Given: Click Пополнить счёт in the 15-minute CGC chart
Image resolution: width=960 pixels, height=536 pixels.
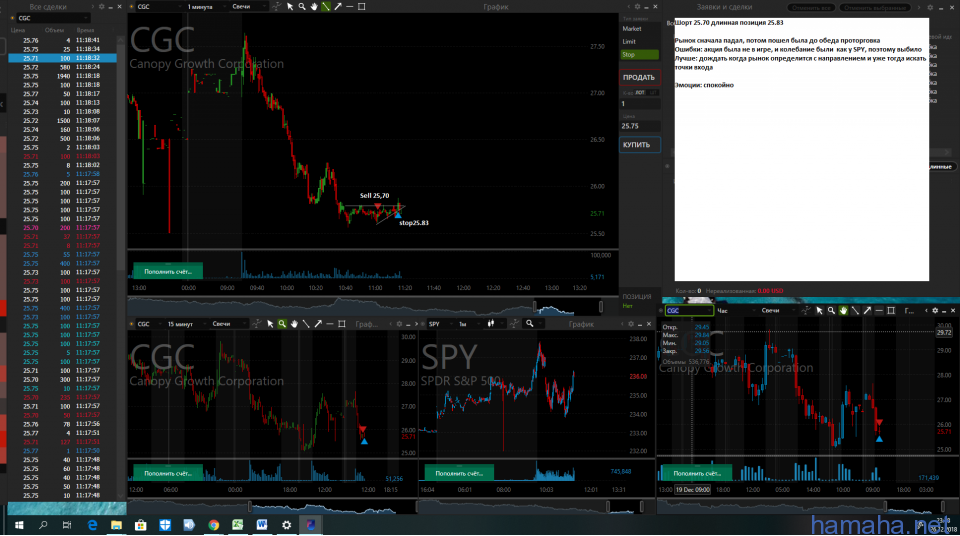Looking at the screenshot, I should click(168, 473).
